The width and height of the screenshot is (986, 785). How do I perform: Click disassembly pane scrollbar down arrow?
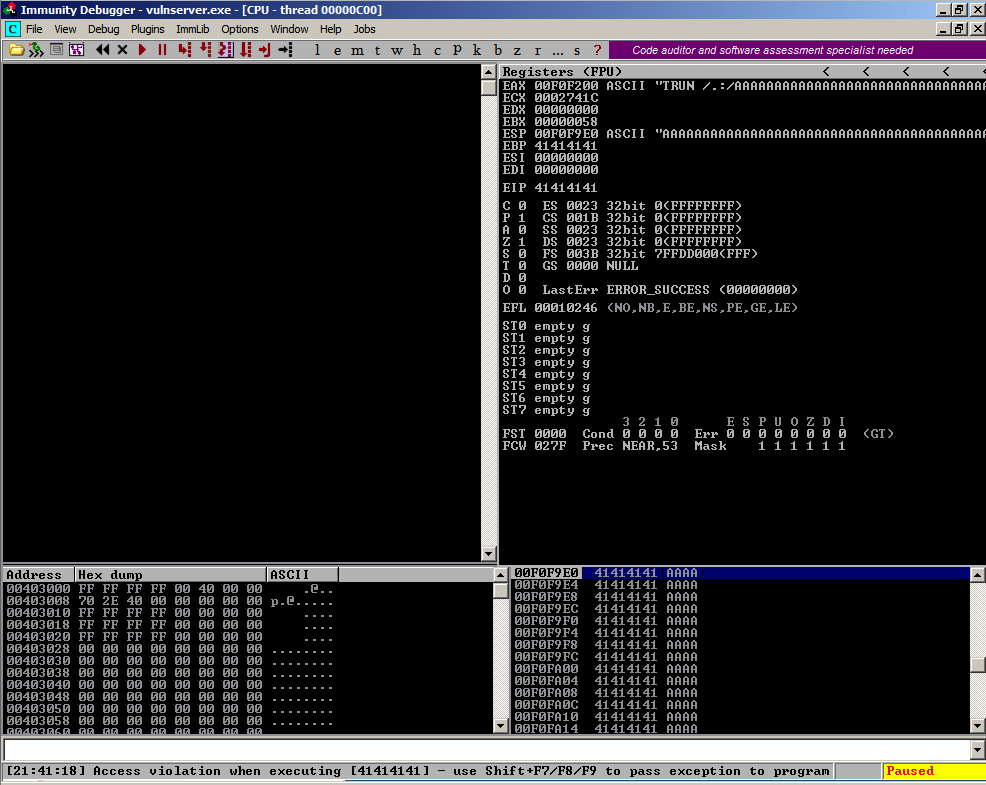tap(489, 554)
